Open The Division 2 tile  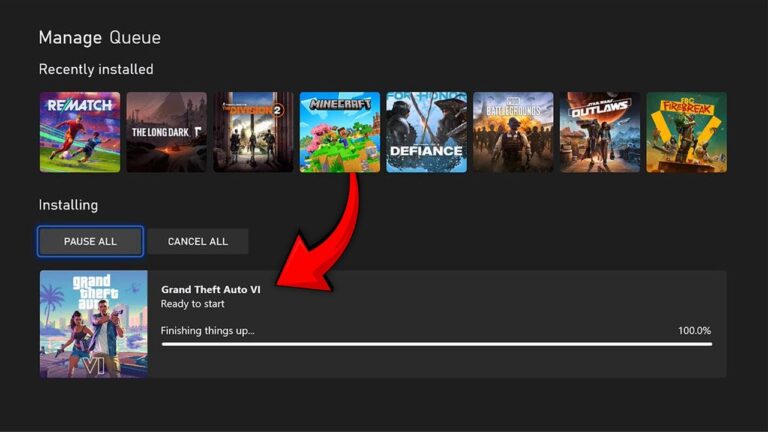[253, 132]
